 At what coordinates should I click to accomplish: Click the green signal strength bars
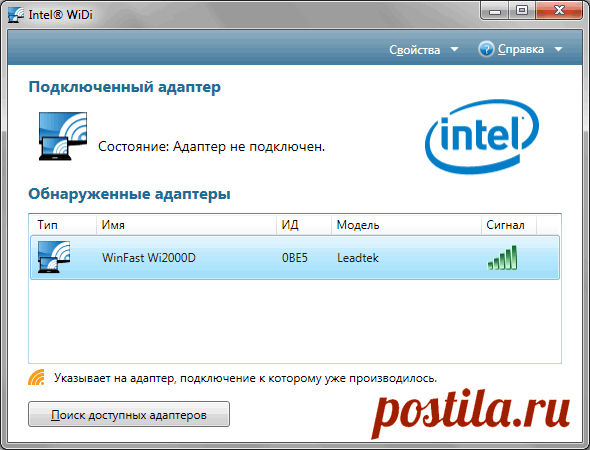click(502, 258)
